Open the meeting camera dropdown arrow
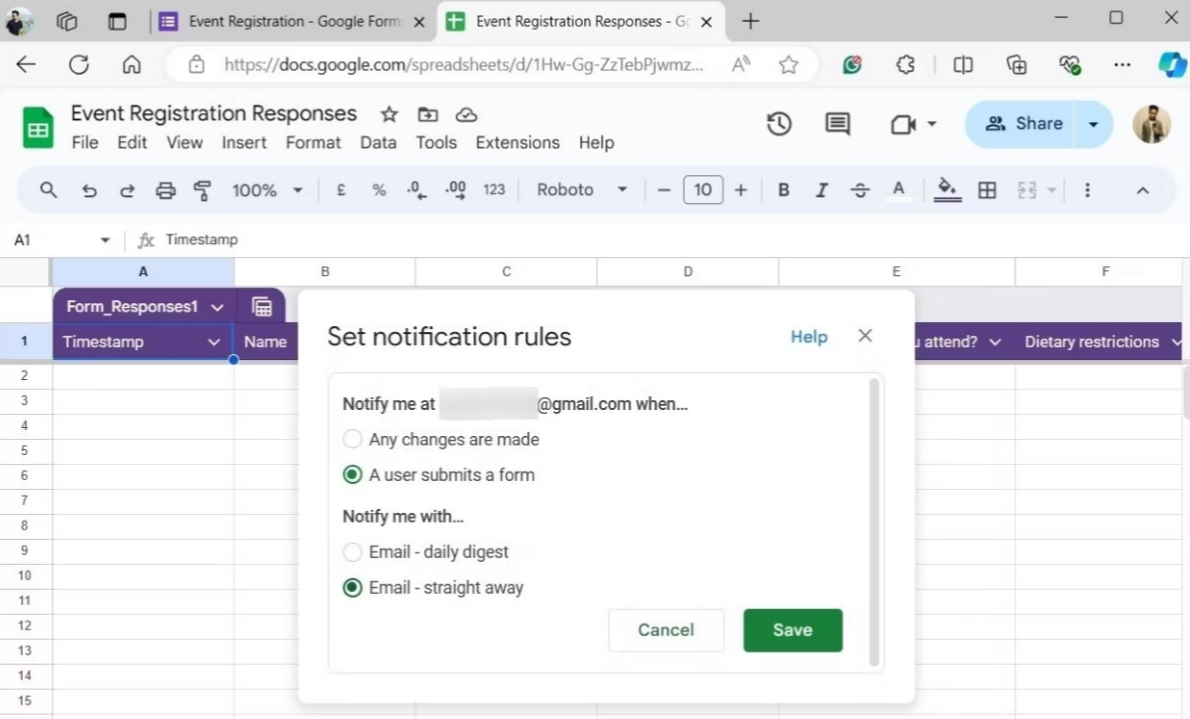 tap(931, 124)
